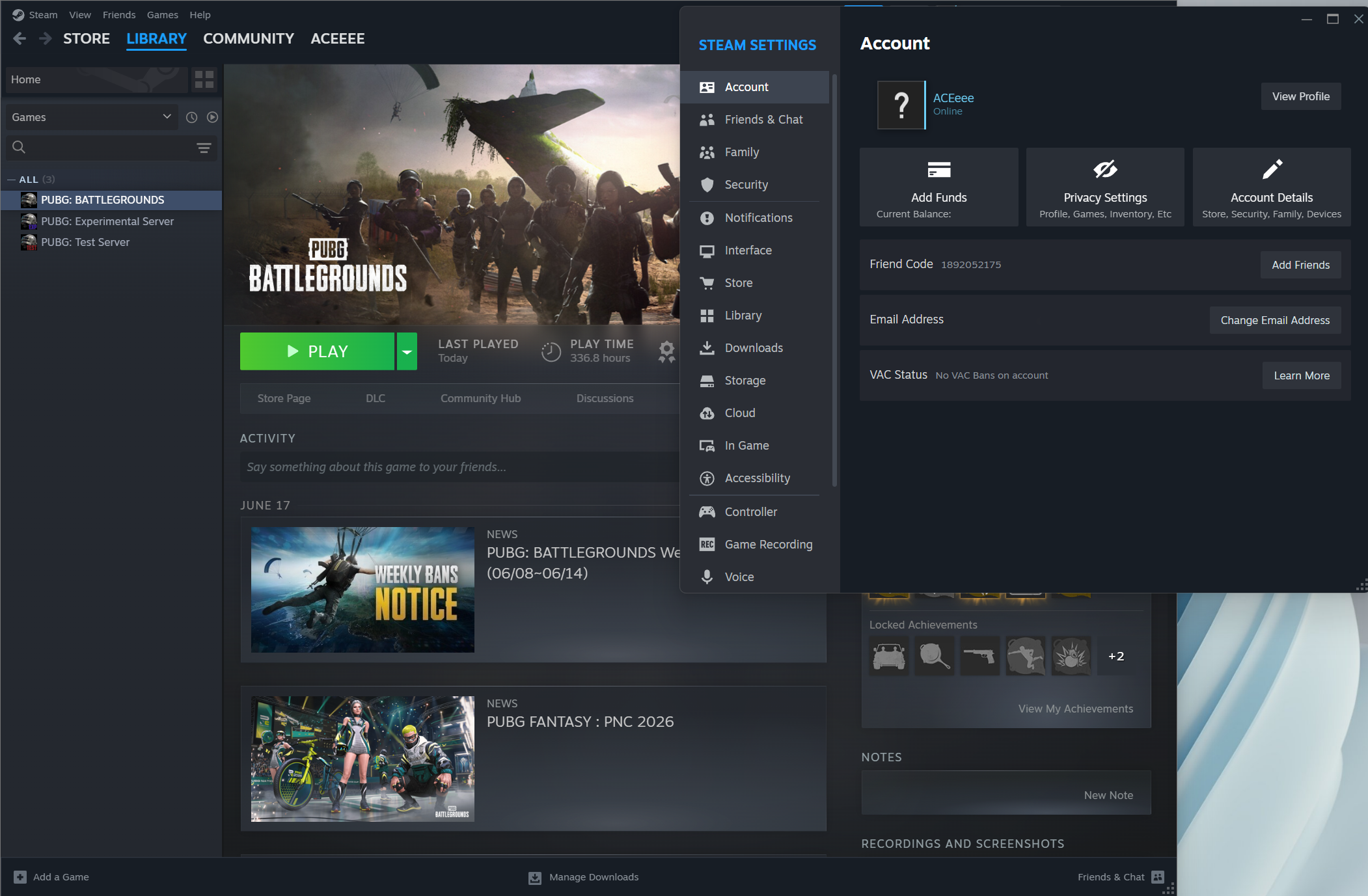The image size is (1368, 896).
Task: Click Learn More about VAC status
Action: point(1302,375)
